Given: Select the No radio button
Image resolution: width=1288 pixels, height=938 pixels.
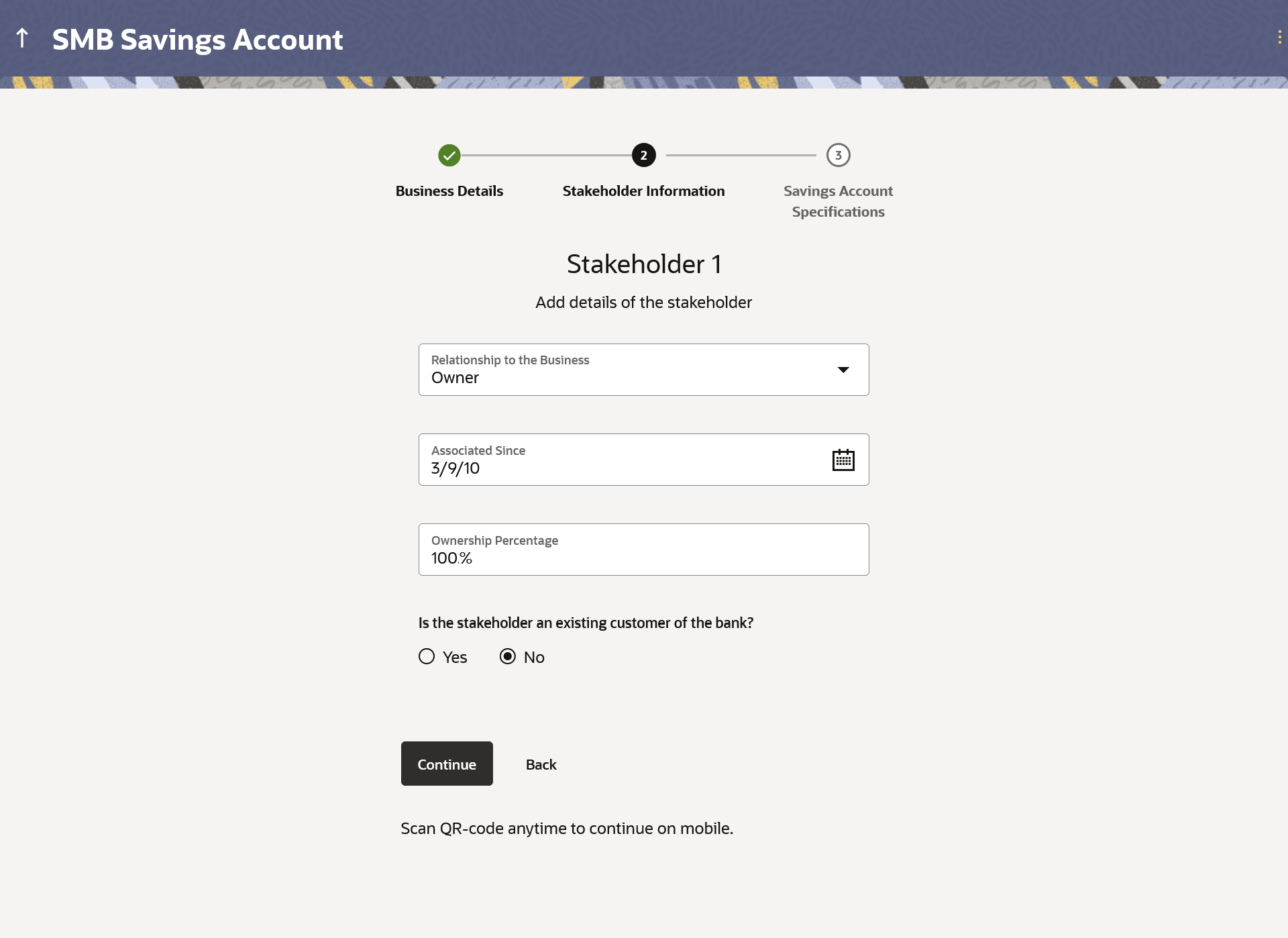Looking at the screenshot, I should click(x=508, y=657).
